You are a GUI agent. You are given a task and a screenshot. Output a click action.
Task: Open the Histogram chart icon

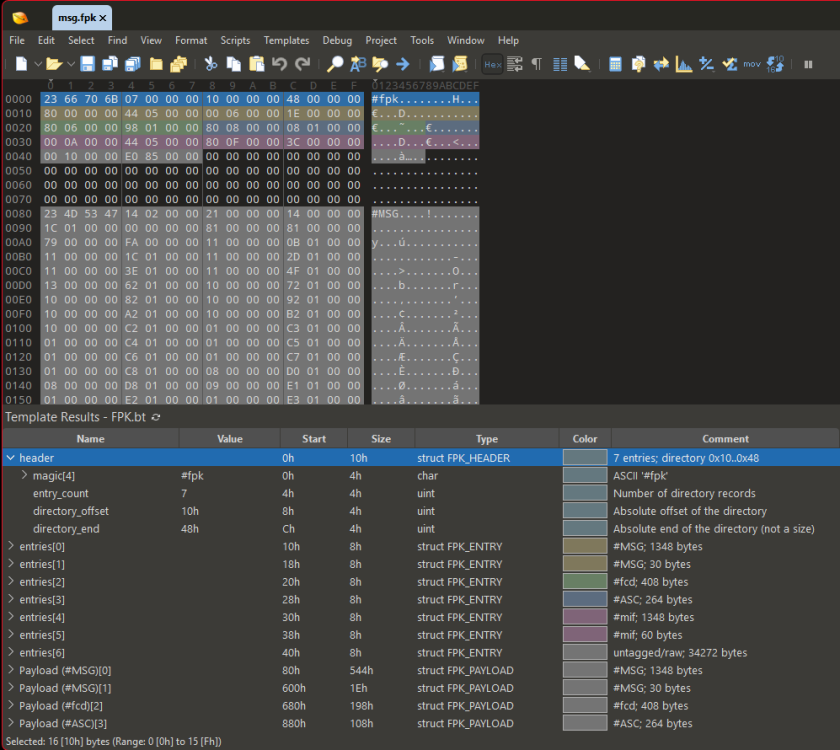click(x=684, y=64)
